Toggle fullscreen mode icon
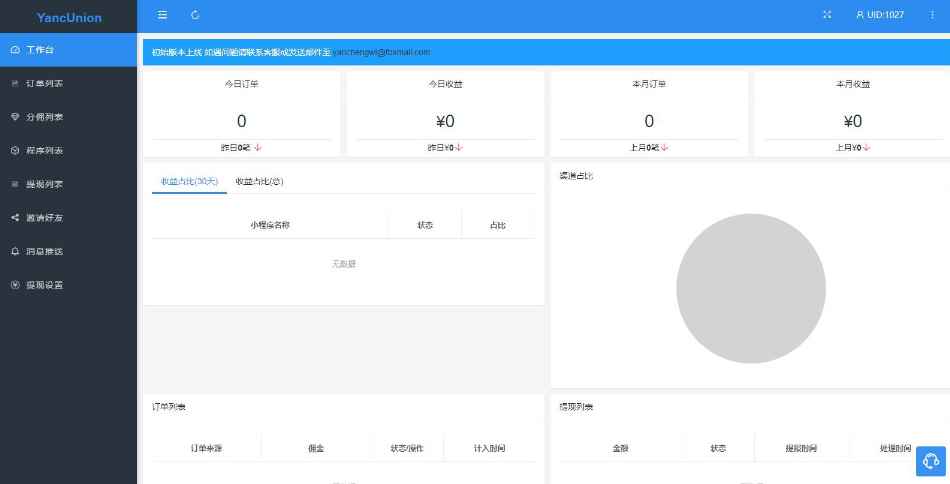Screen dimensions: 950x484 tap(827, 15)
